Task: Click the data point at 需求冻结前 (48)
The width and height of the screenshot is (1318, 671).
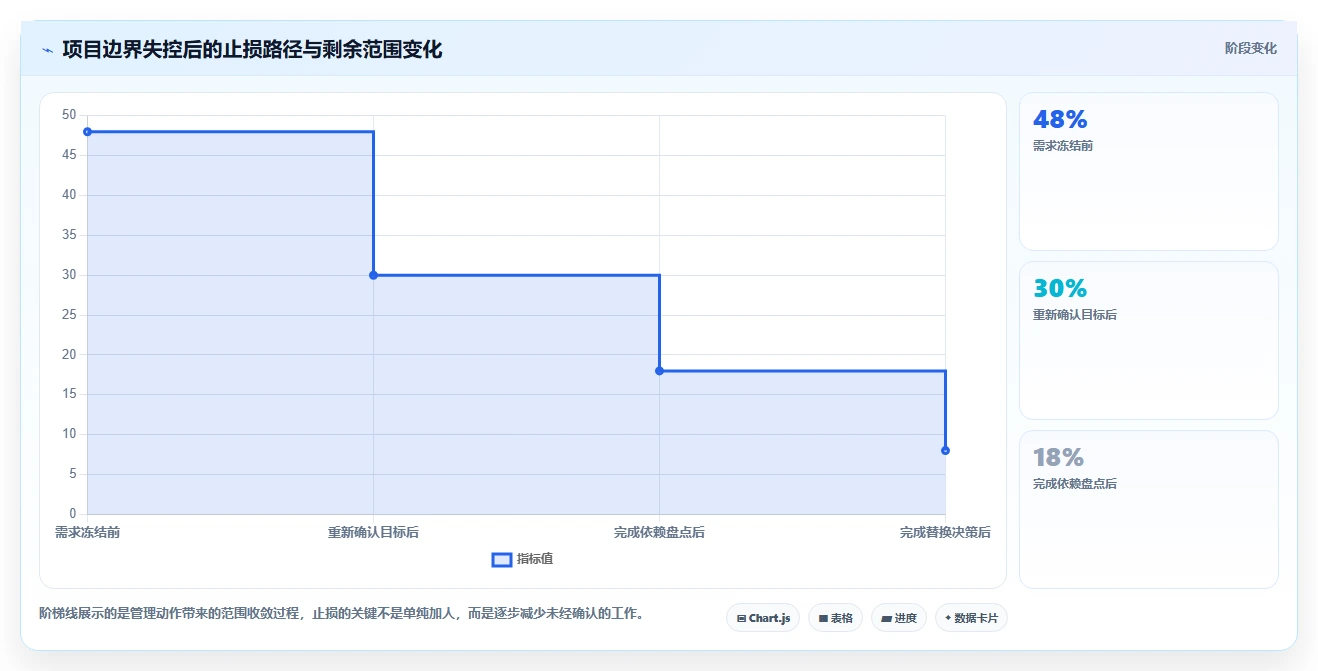Action: click(87, 132)
